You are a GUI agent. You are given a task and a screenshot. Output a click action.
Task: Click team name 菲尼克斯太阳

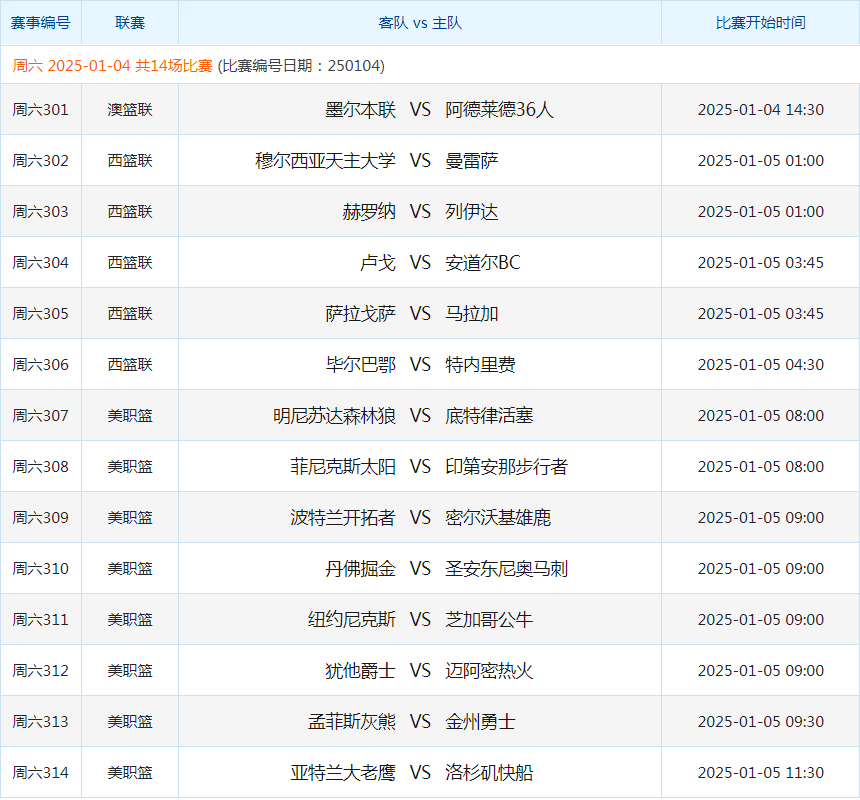[343, 467]
